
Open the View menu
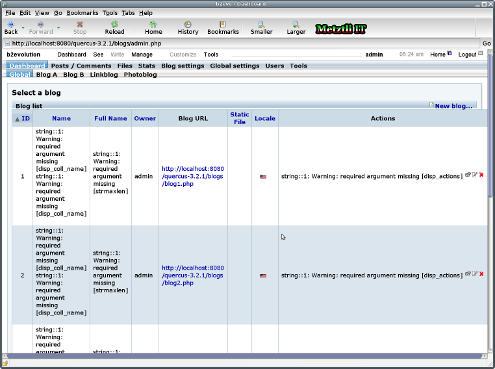click(42, 13)
